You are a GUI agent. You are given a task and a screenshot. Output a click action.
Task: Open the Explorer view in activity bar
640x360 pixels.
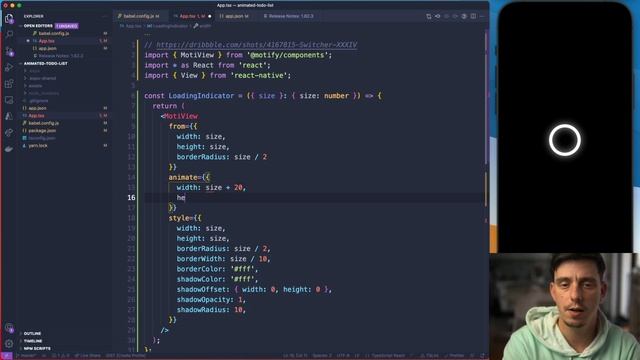[x=9, y=19]
